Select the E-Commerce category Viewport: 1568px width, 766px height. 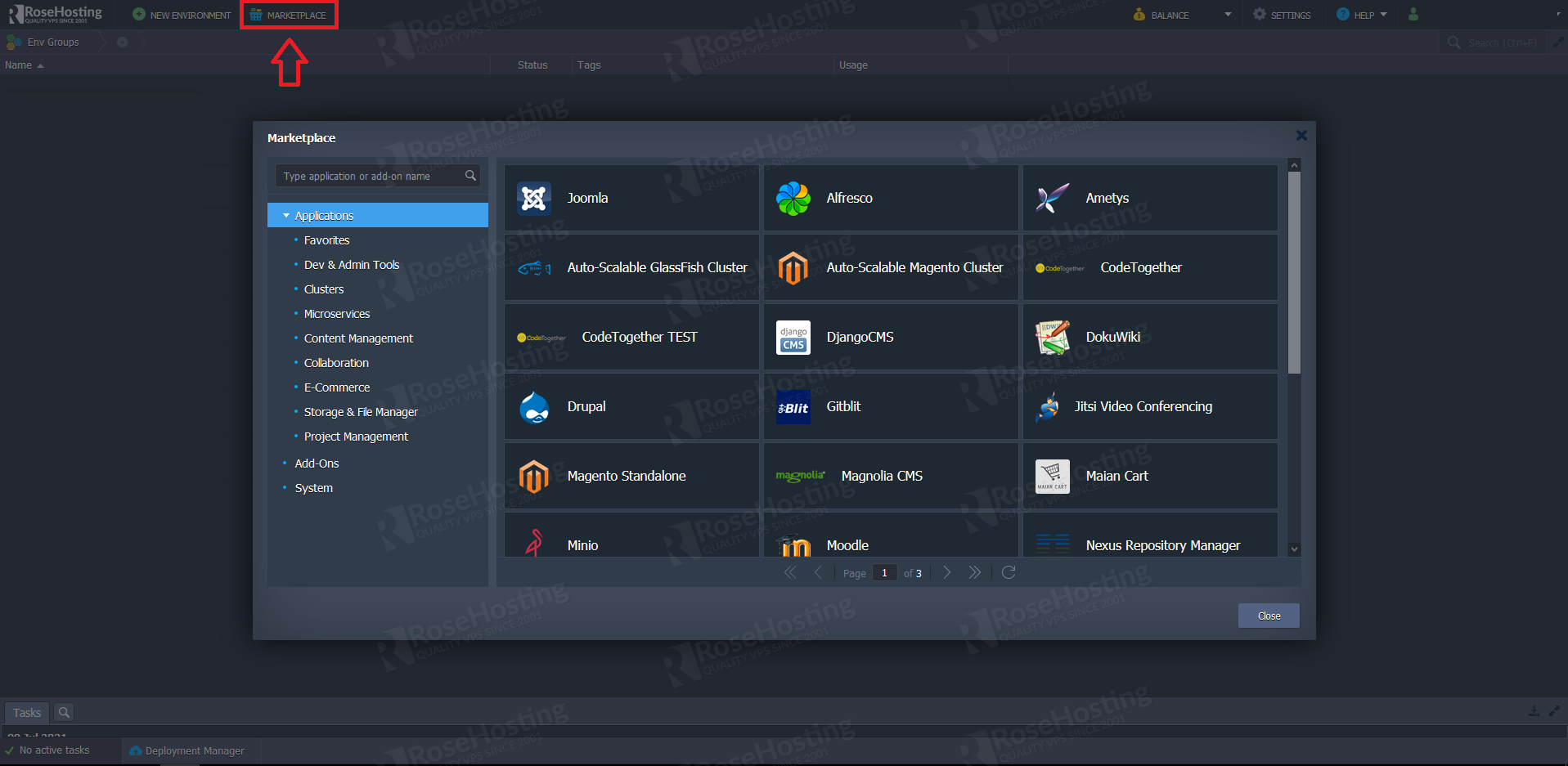tap(337, 387)
